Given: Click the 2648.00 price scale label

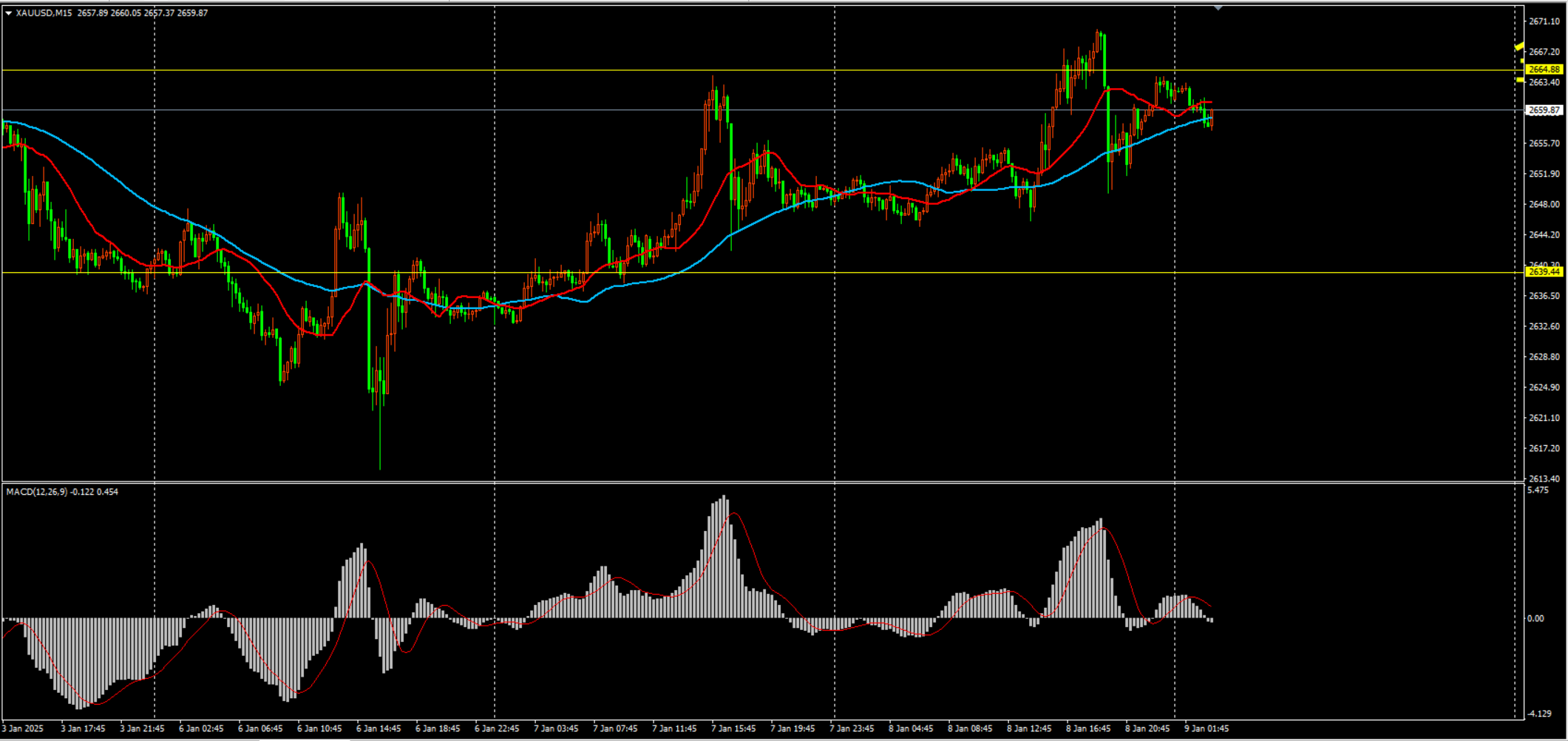Looking at the screenshot, I should point(1544,204).
